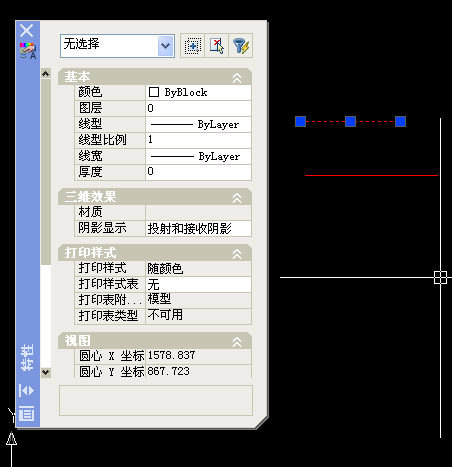Toggle PICKADD value button
Image resolution: width=452 pixels, height=467 pixels.
[193, 46]
